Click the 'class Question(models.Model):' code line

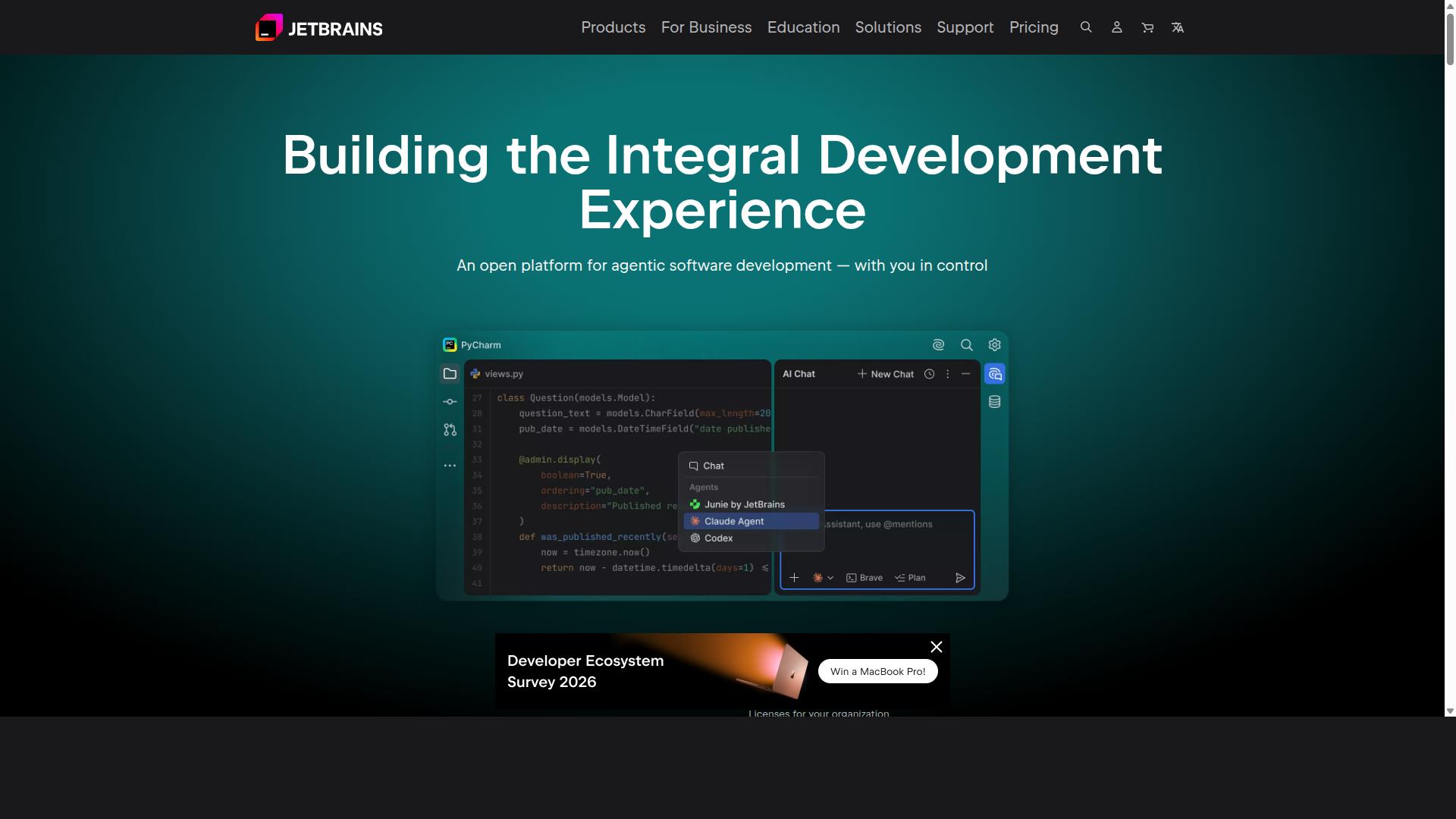[576, 398]
